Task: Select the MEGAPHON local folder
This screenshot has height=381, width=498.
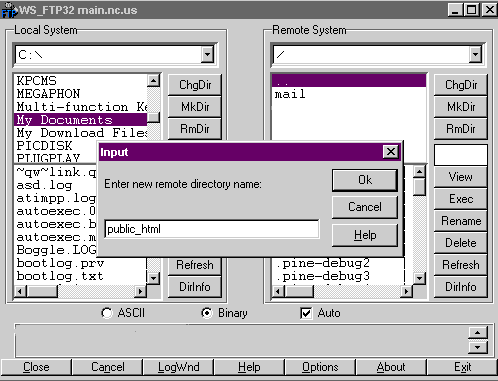Action: pos(80,94)
